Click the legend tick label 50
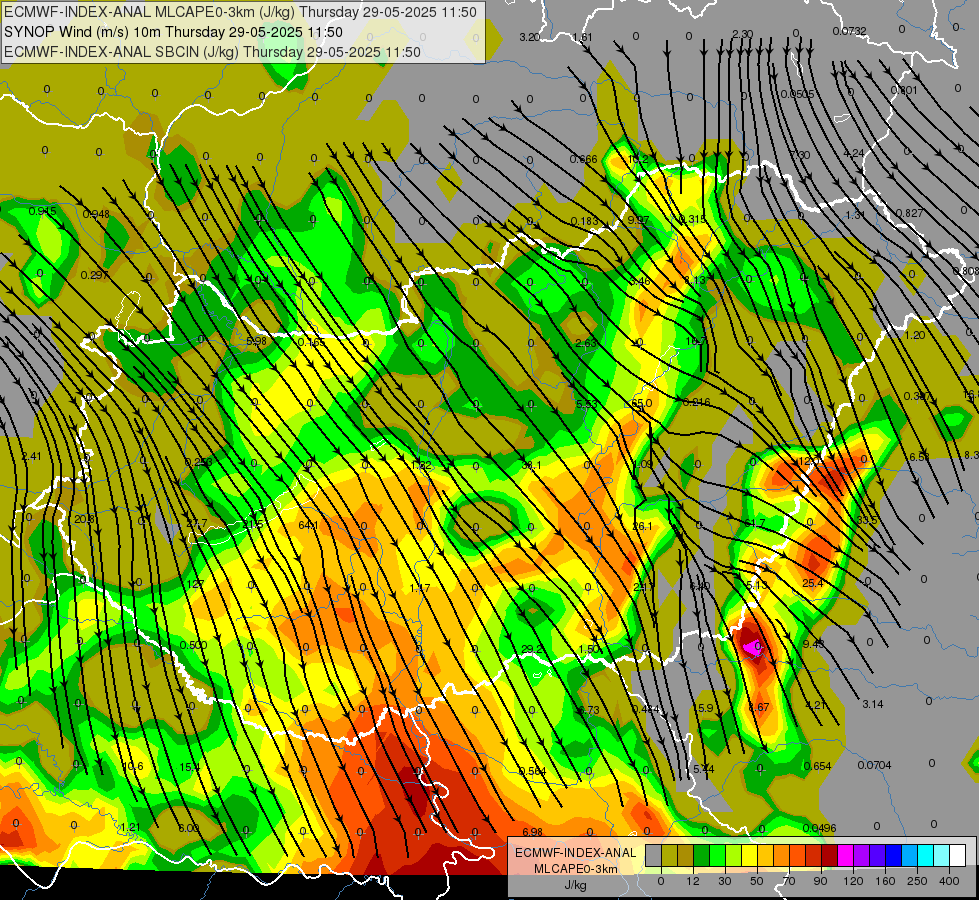The image size is (979, 900). click(x=757, y=881)
